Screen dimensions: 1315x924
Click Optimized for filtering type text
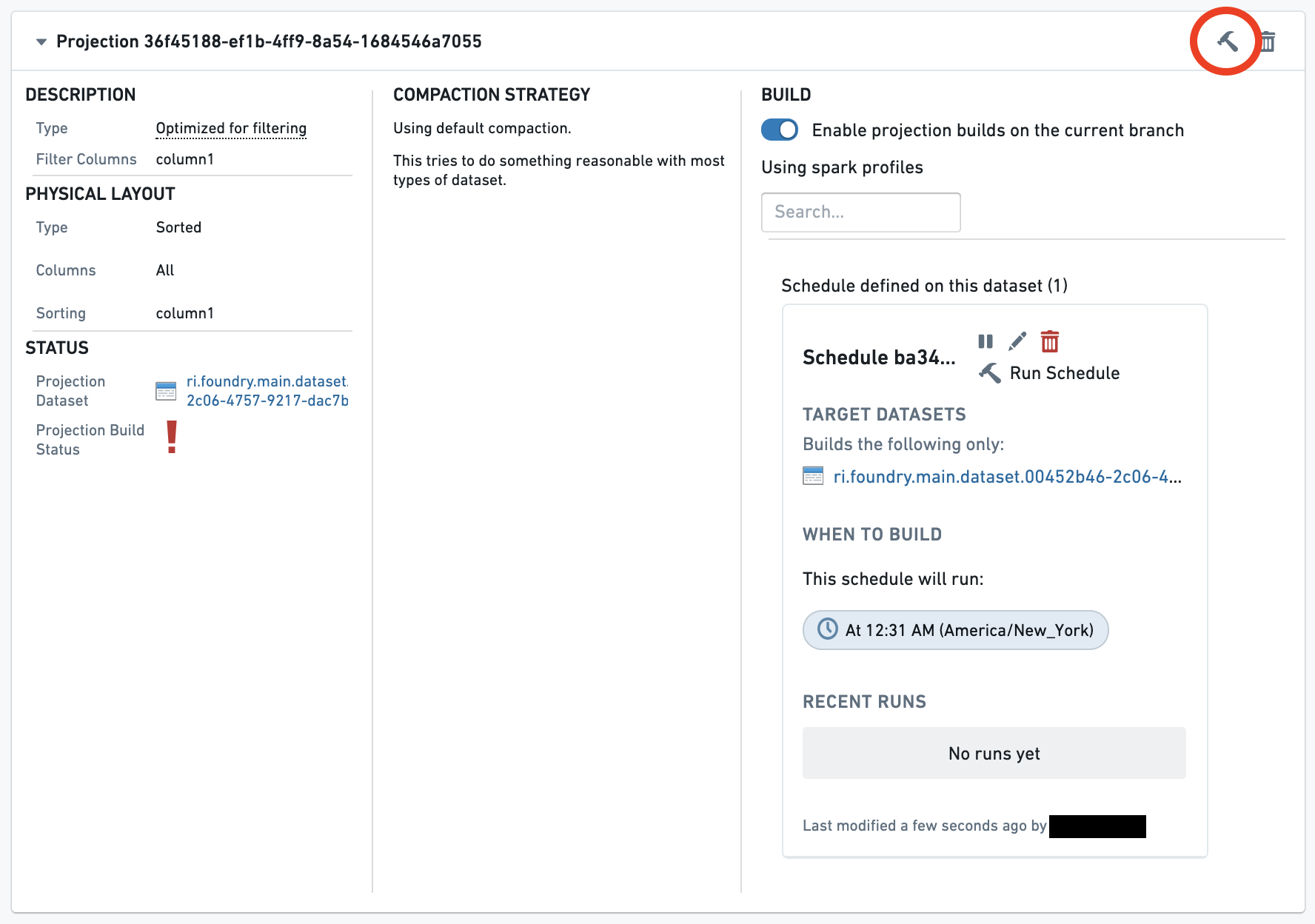pos(231,128)
